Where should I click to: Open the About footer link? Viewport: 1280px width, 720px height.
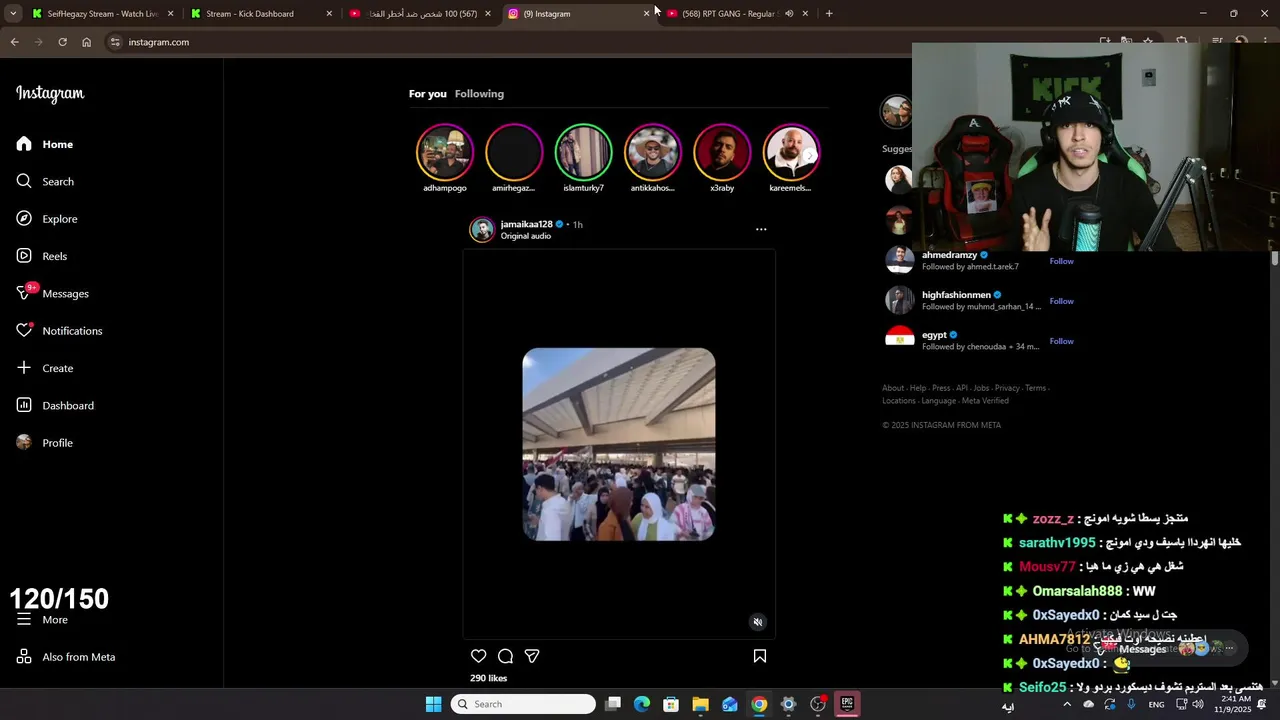[x=893, y=388]
